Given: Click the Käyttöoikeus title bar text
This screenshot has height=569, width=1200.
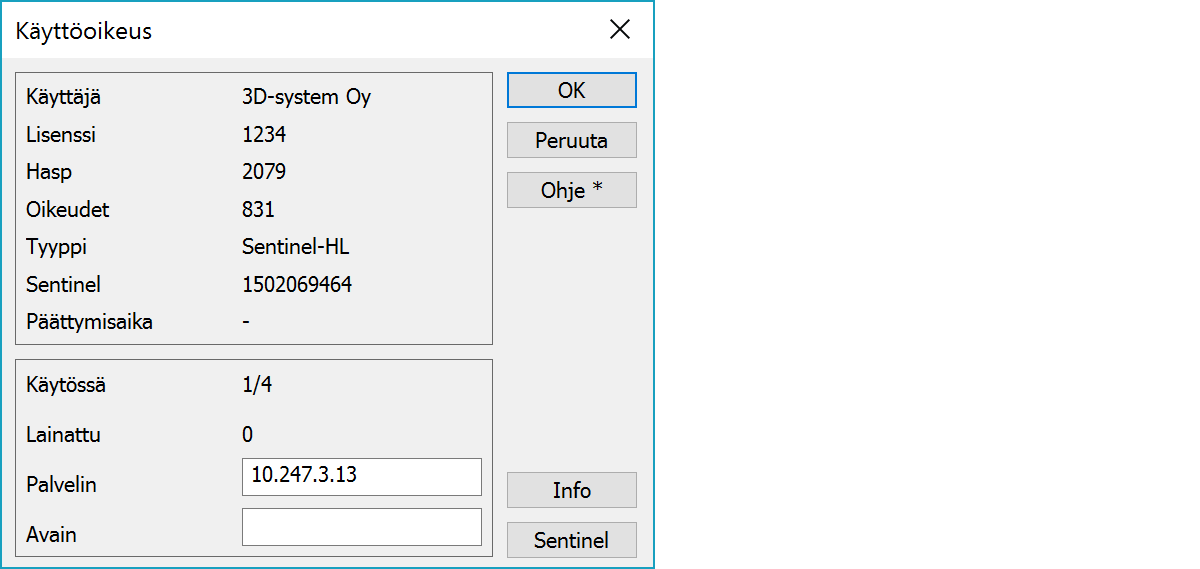Looking at the screenshot, I should (x=84, y=31).
